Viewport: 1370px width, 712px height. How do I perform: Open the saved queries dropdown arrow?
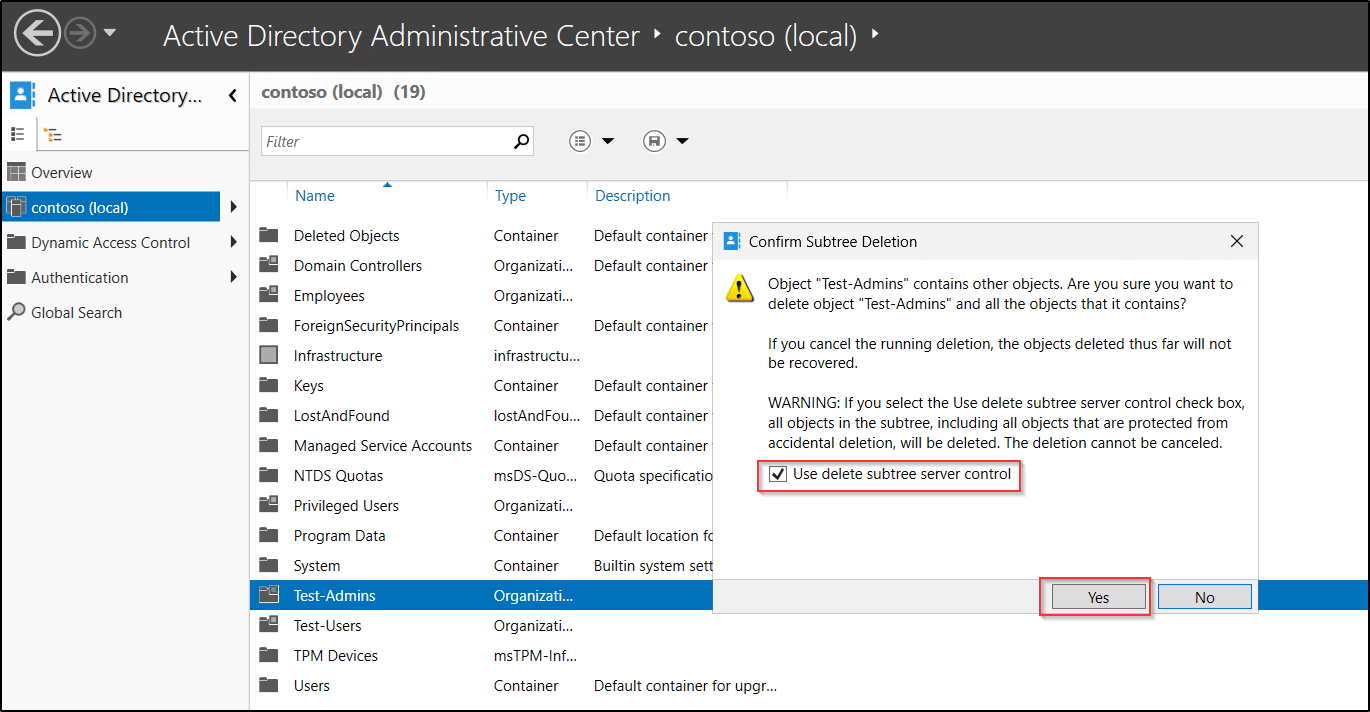pos(681,141)
